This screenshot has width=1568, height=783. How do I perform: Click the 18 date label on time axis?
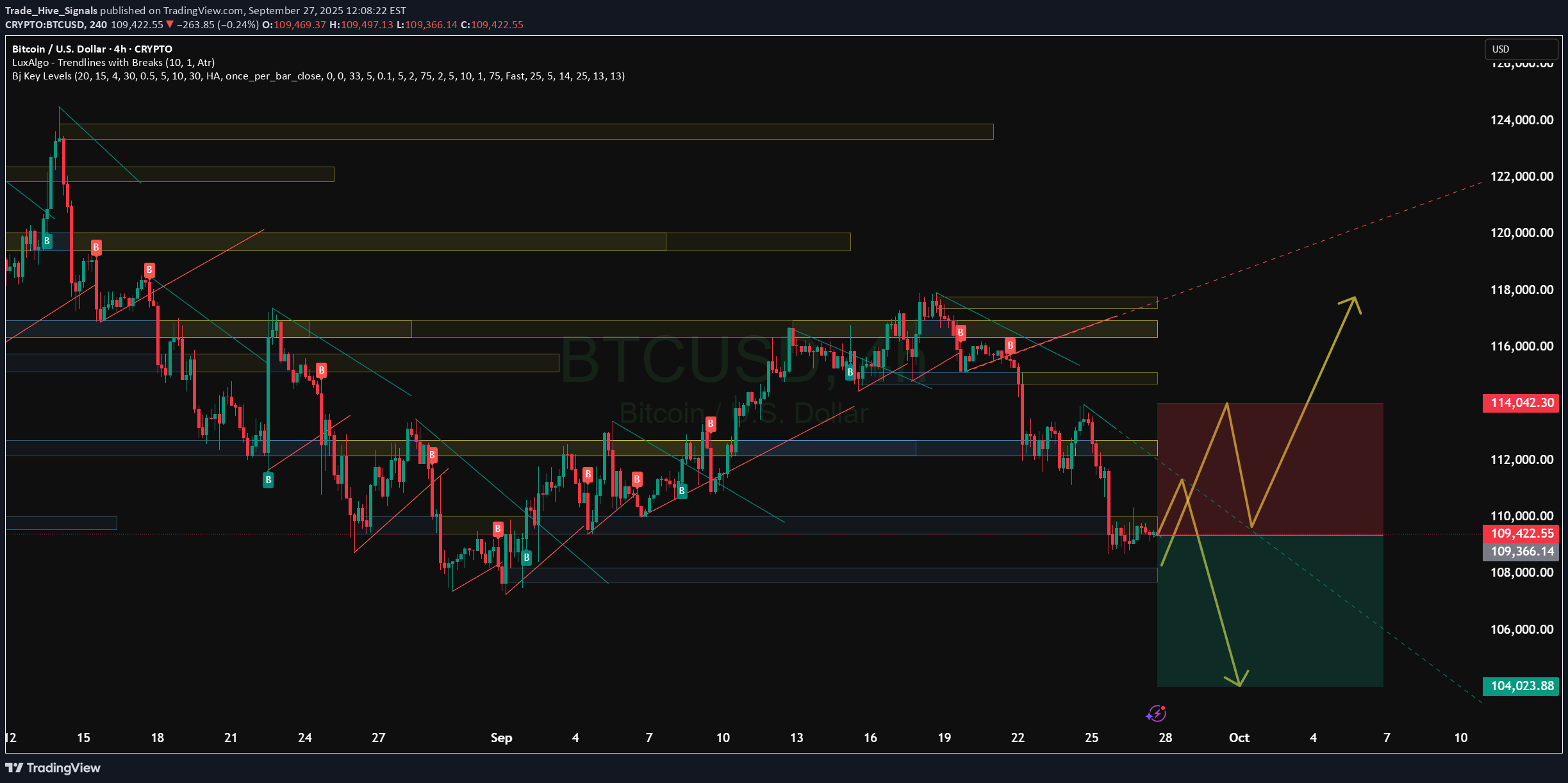[157, 738]
